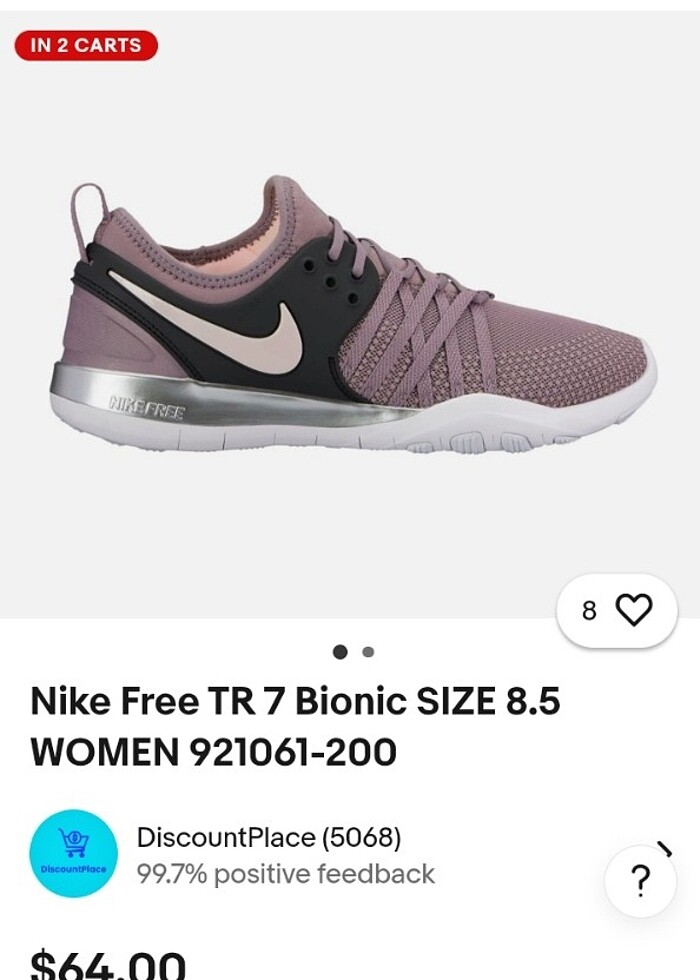The width and height of the screenshot is (700, 980).
Task: Click the seller feedback score (5068)
Action: coord(361,837)
